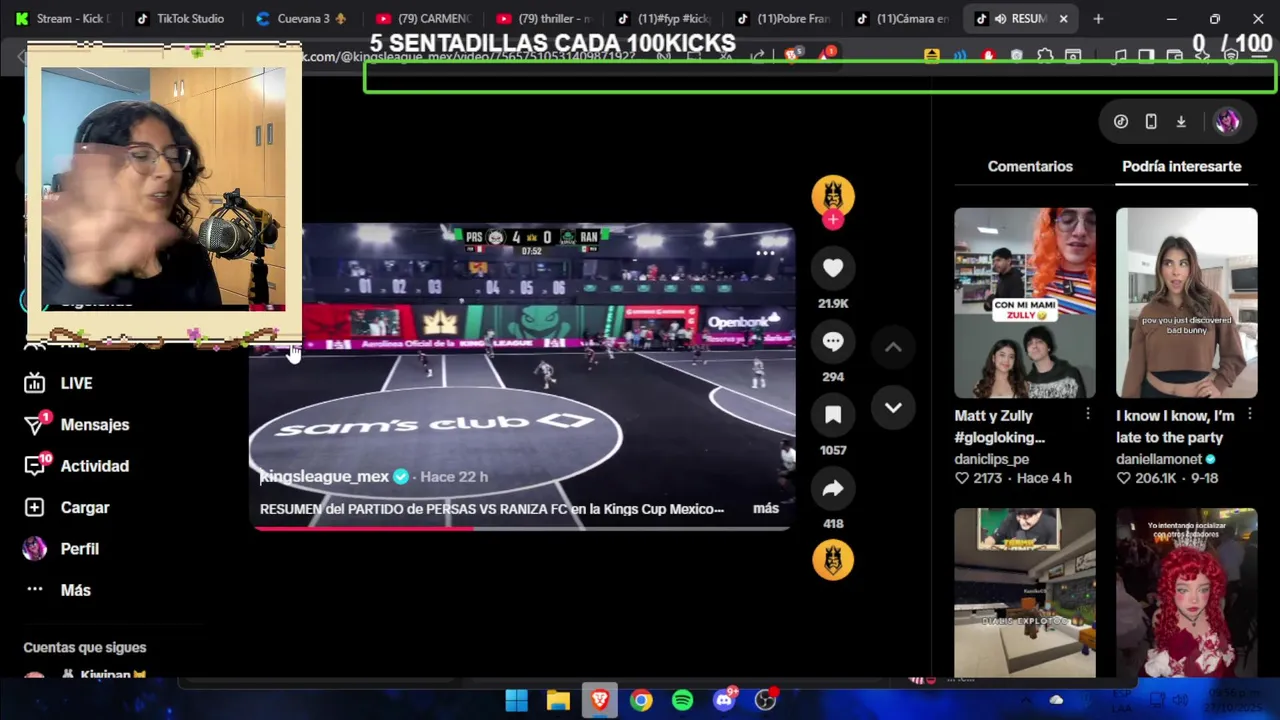The width and height of the screenshot is (1280, 720).
Task: Click the red hand adblock extension icon
Action: [x=989, y=56]
